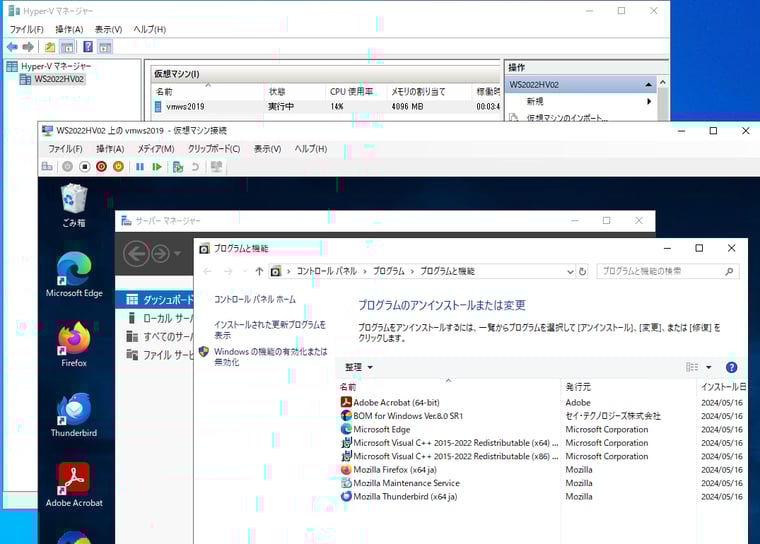Open the blue Help icon in Programs and Features
The height and width of the screenshot is (544, 760).
pos(731,368)
